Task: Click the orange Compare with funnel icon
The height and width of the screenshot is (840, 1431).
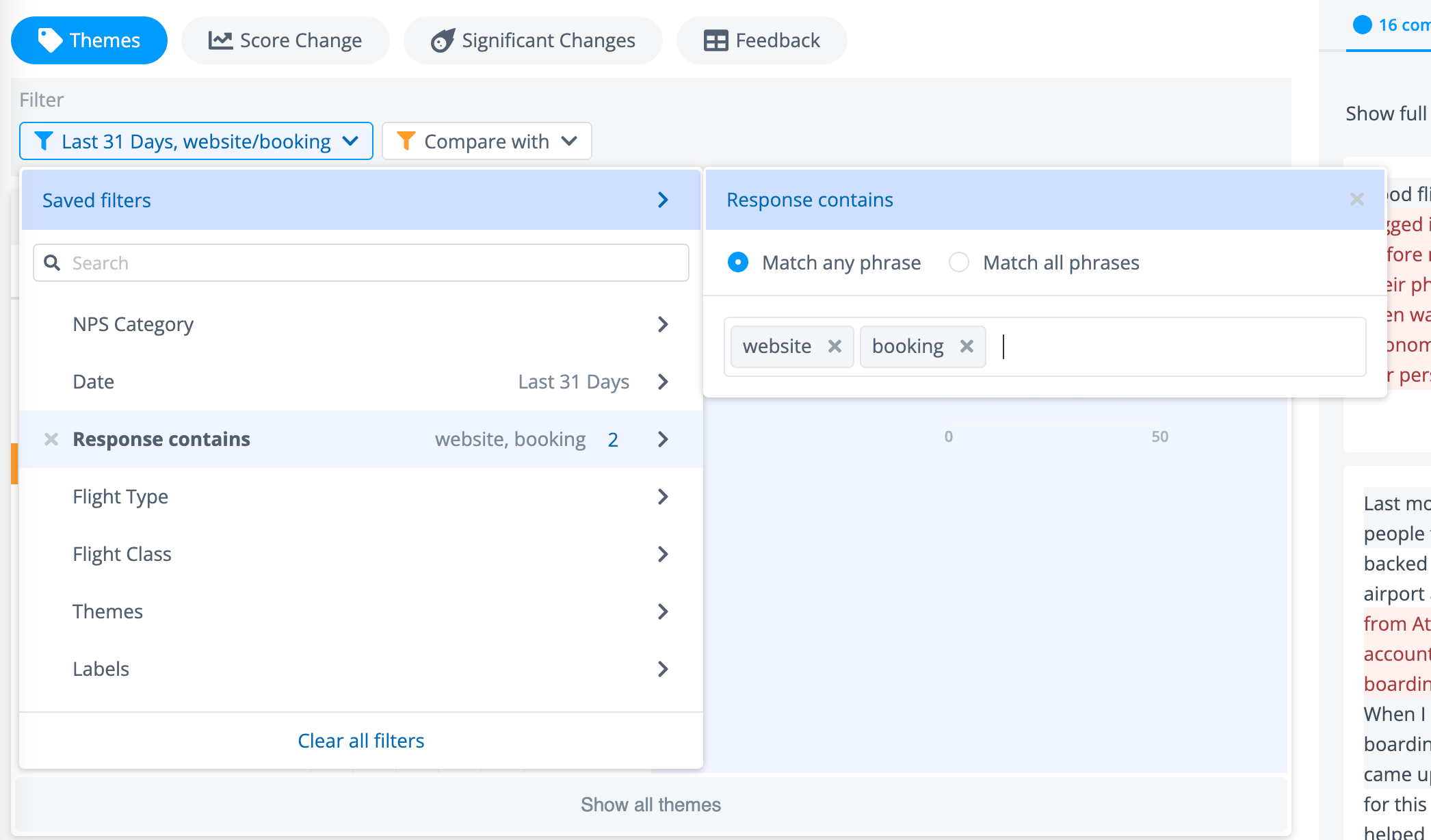Action: point(406,141)
